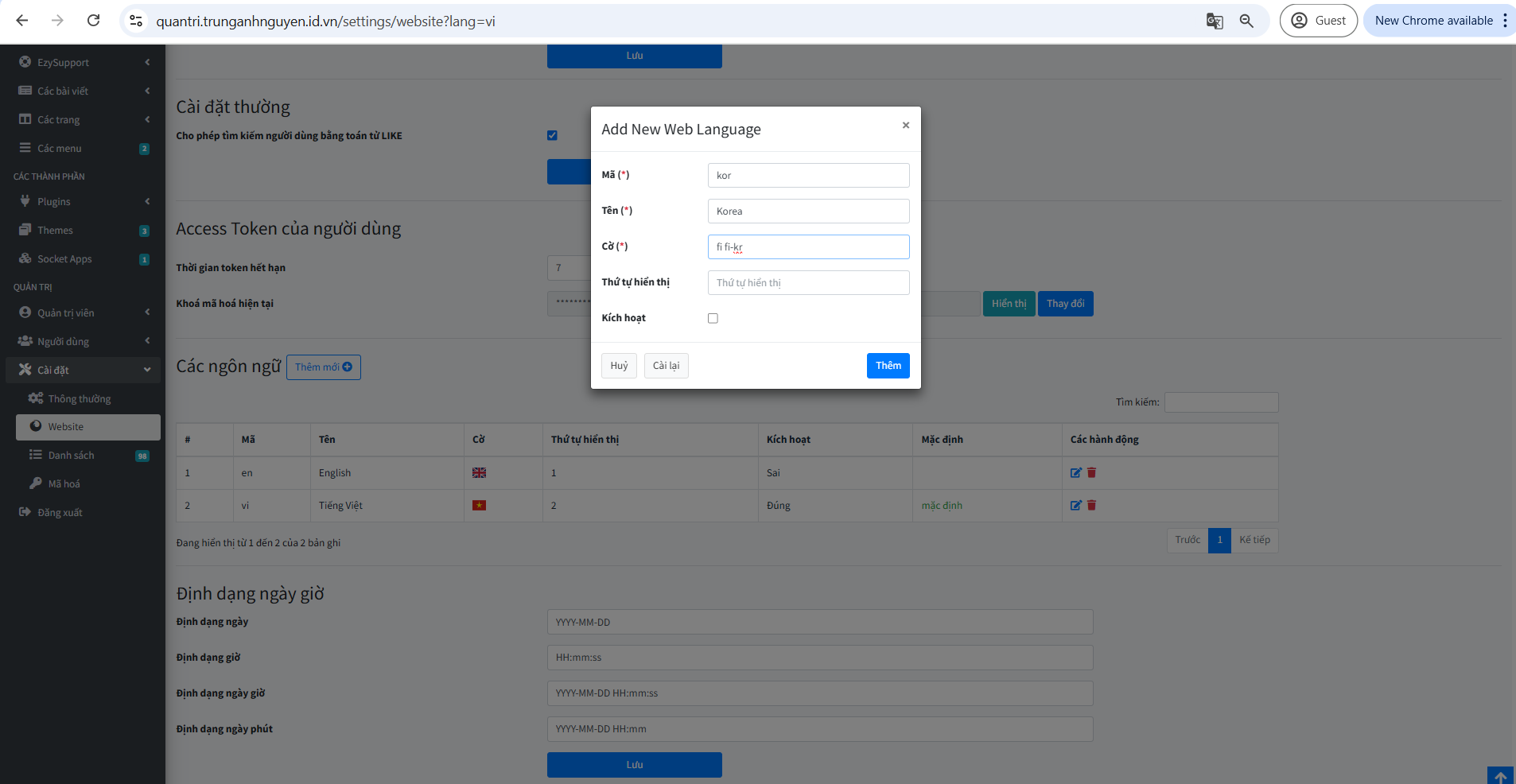1516x784 pixels.
Task: Close the Add New Web Language dialog
Action: click(906, 125)
